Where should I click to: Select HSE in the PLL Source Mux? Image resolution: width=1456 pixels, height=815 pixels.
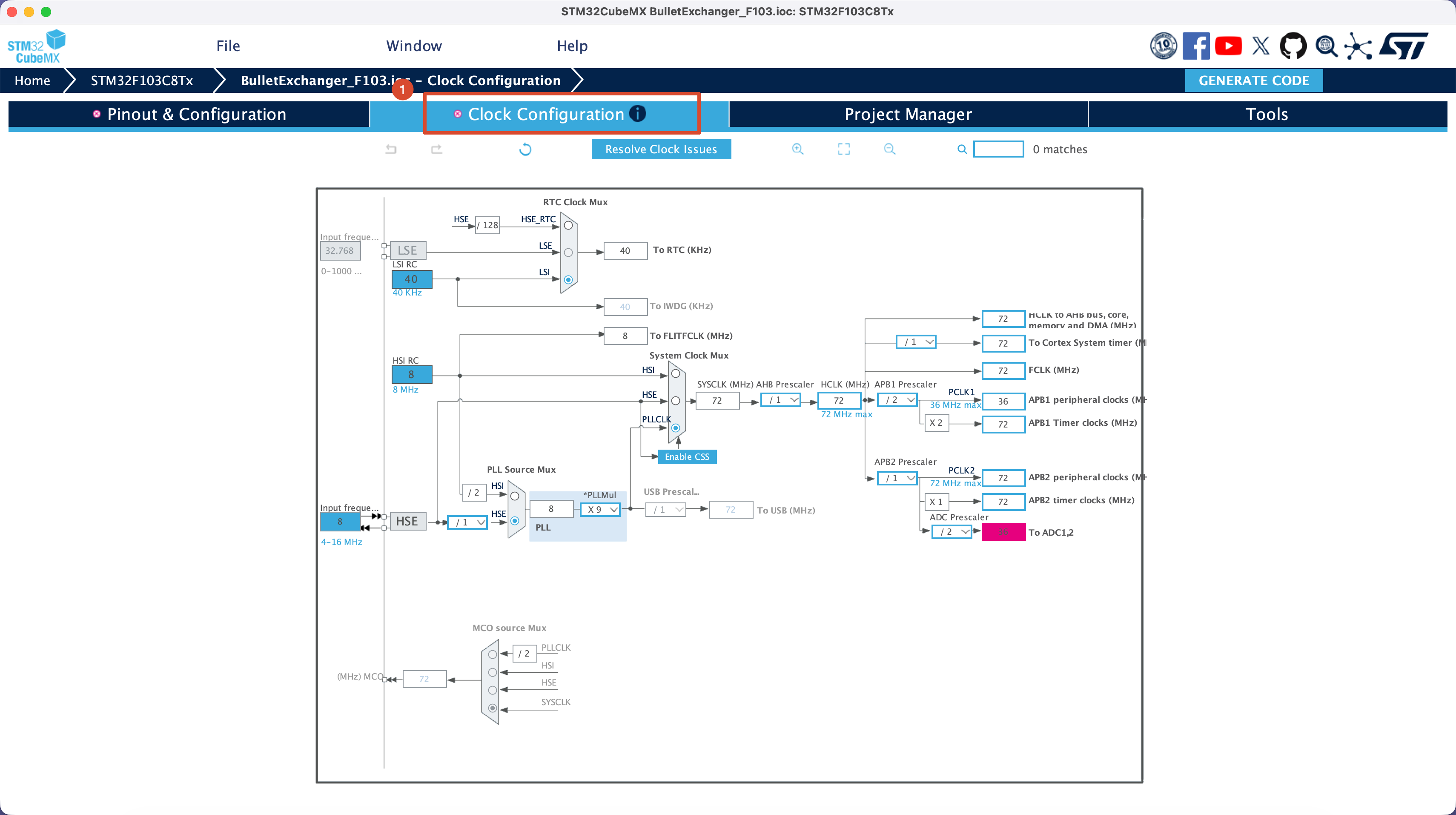click(515, 520)
